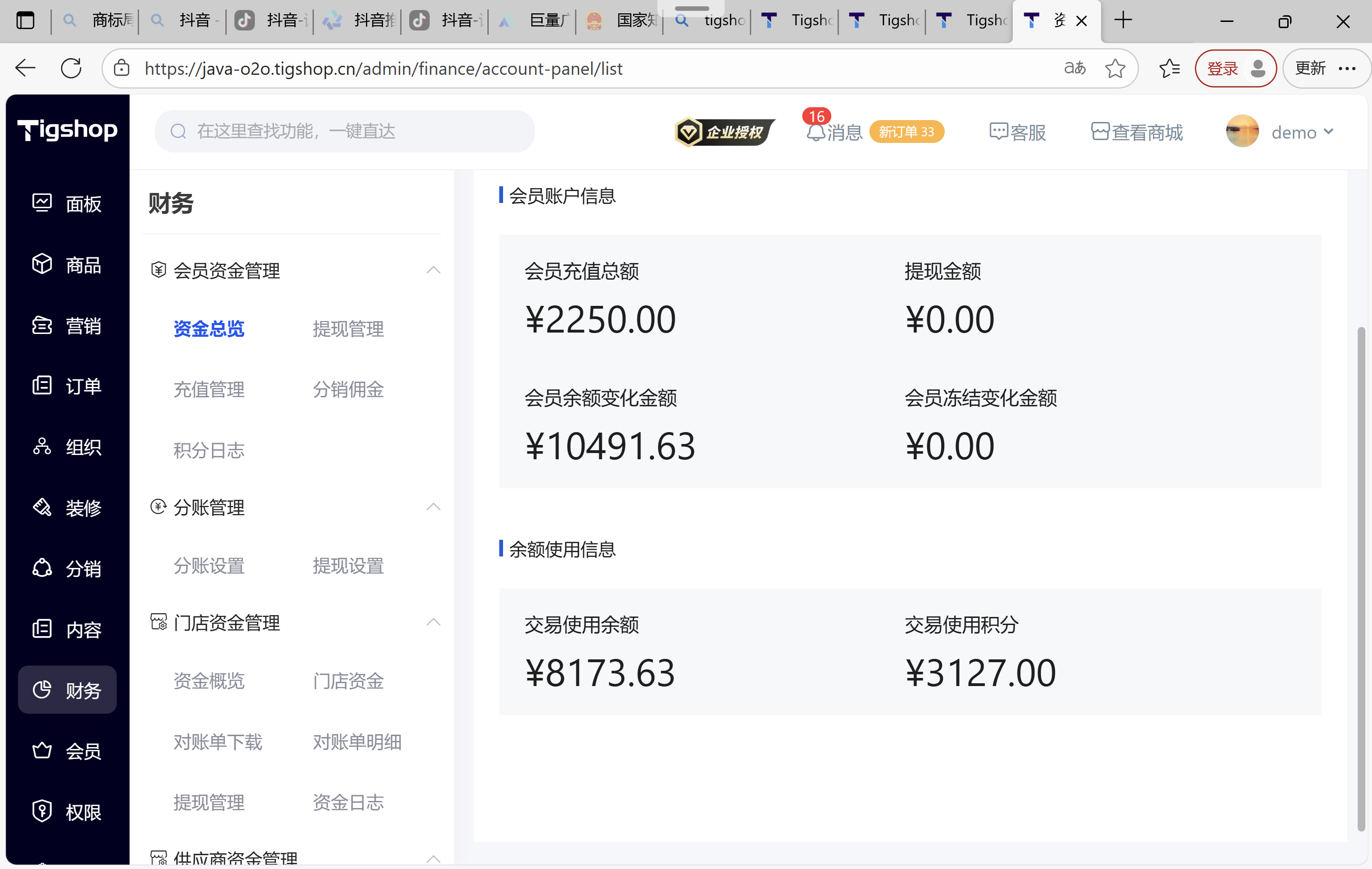1372x869 pixels.
Task: Open the 商品 products sidebar icon
Action: (42, 264)
